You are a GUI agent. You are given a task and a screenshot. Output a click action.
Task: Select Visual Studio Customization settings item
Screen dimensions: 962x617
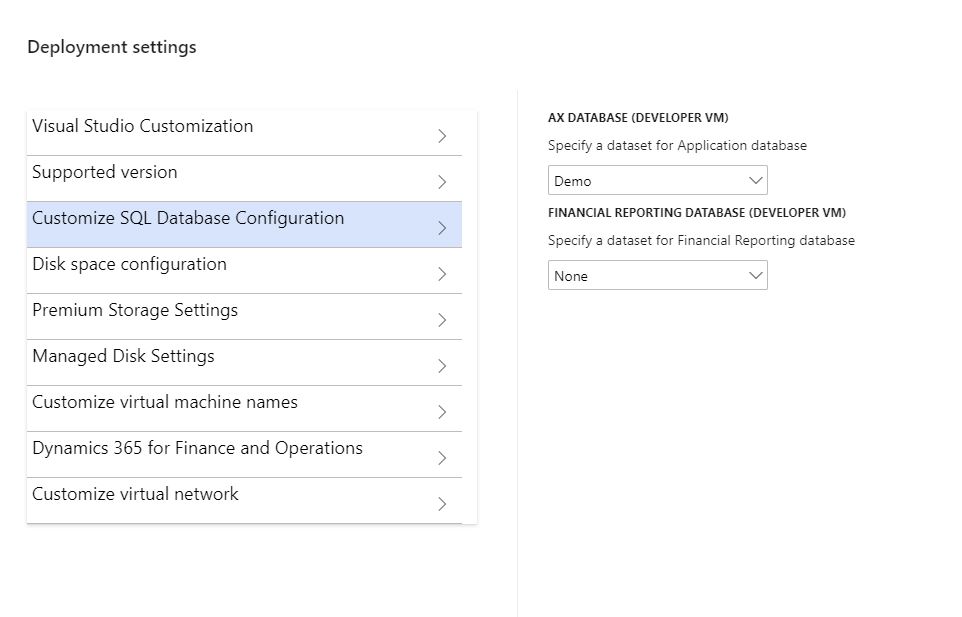(244, 132)
